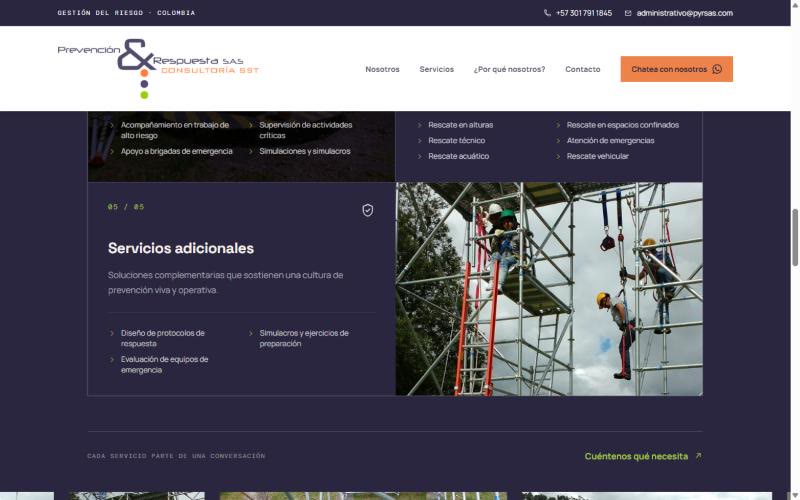
Task: Click Rescate técnico text
Action: click(x=457, y=140)
